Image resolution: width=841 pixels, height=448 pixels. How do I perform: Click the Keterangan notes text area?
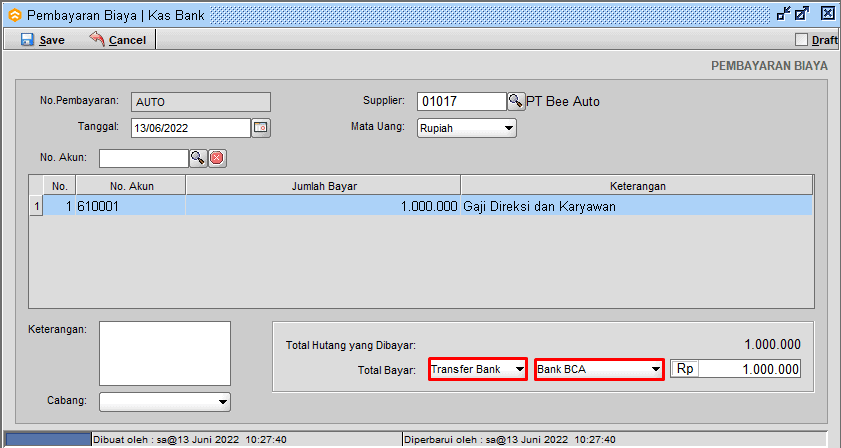coord(165,354)
